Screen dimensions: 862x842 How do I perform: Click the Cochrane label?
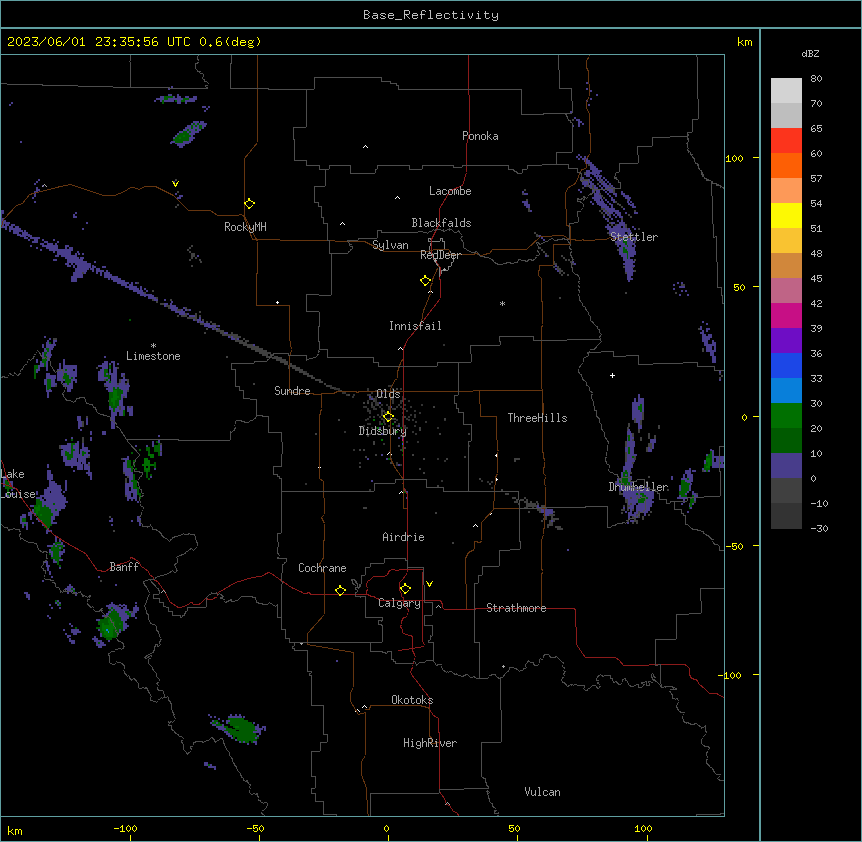click(x=322, y=568)
